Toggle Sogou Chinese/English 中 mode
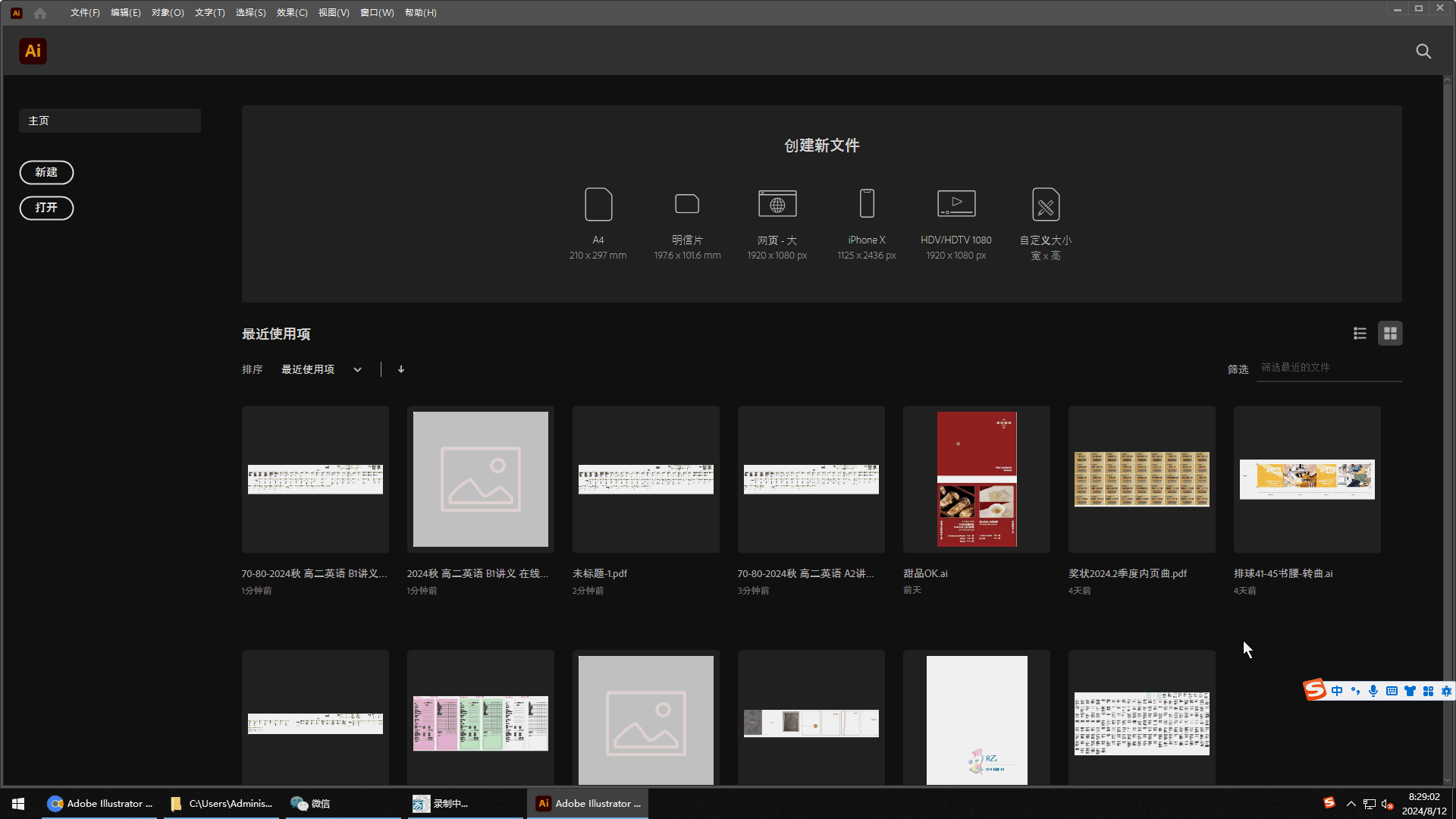 [x=1336, y=691]
